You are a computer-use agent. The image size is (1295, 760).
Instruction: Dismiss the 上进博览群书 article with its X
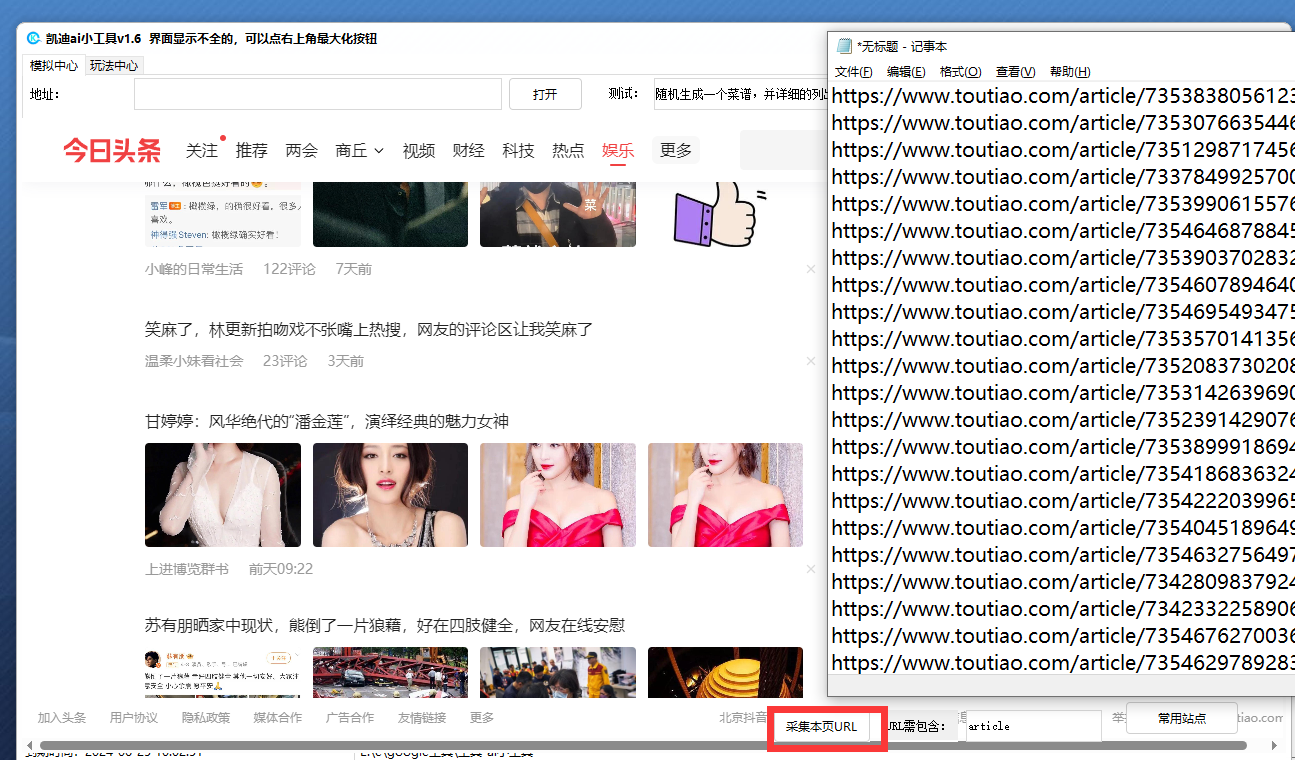[811, 569]
